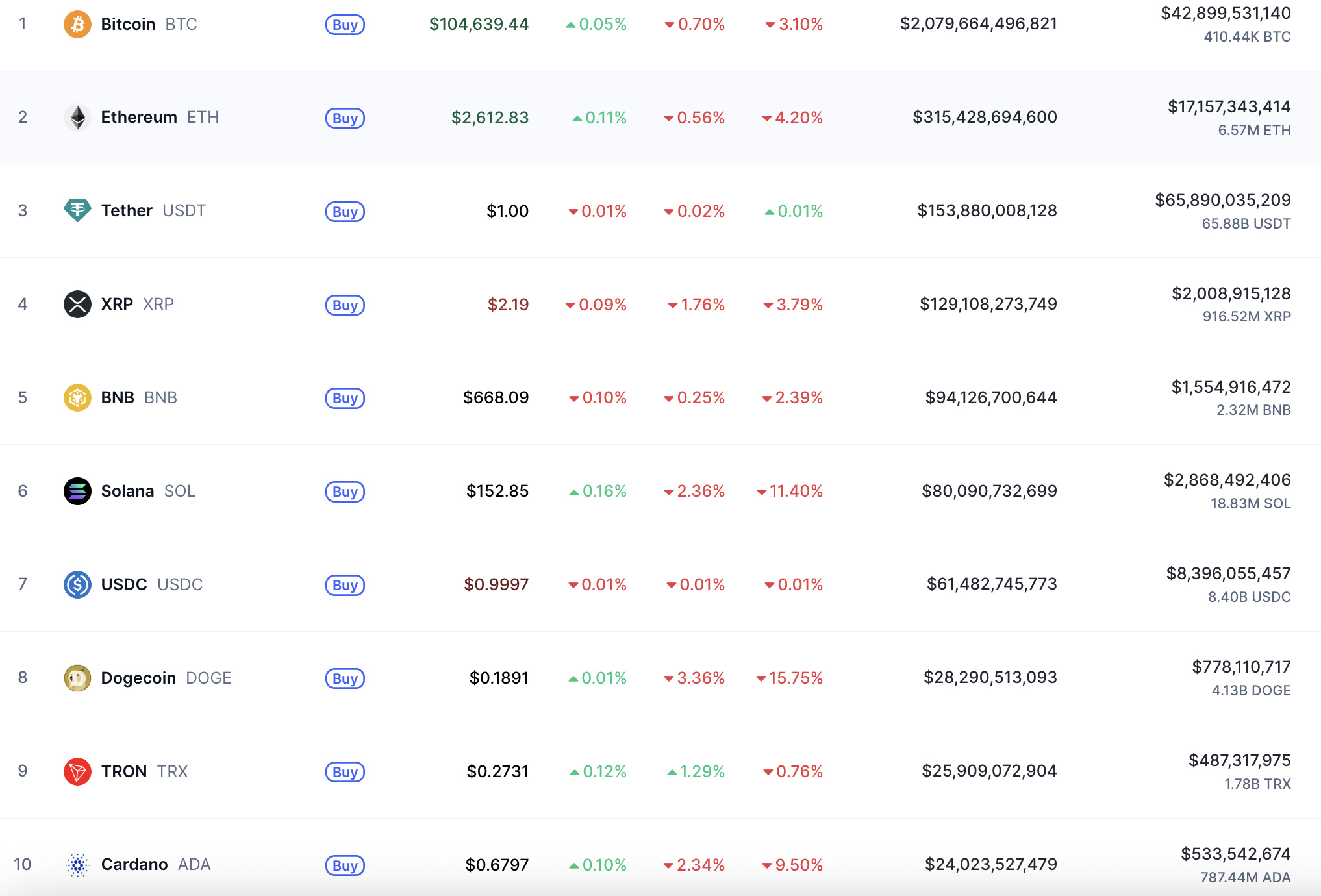Click the Bitcoin logo icon

[x=77, y=25]
